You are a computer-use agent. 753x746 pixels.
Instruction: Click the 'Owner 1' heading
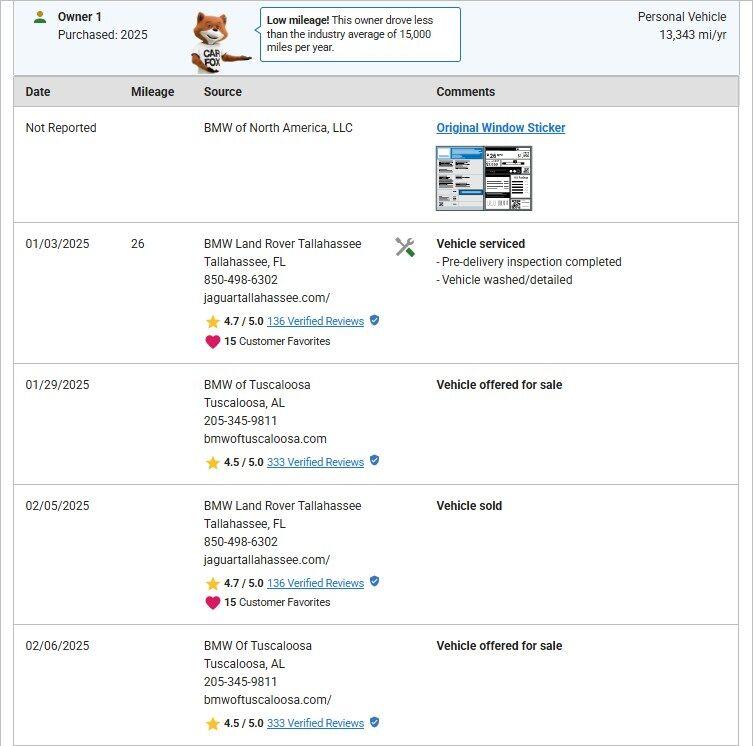(79, 17)
